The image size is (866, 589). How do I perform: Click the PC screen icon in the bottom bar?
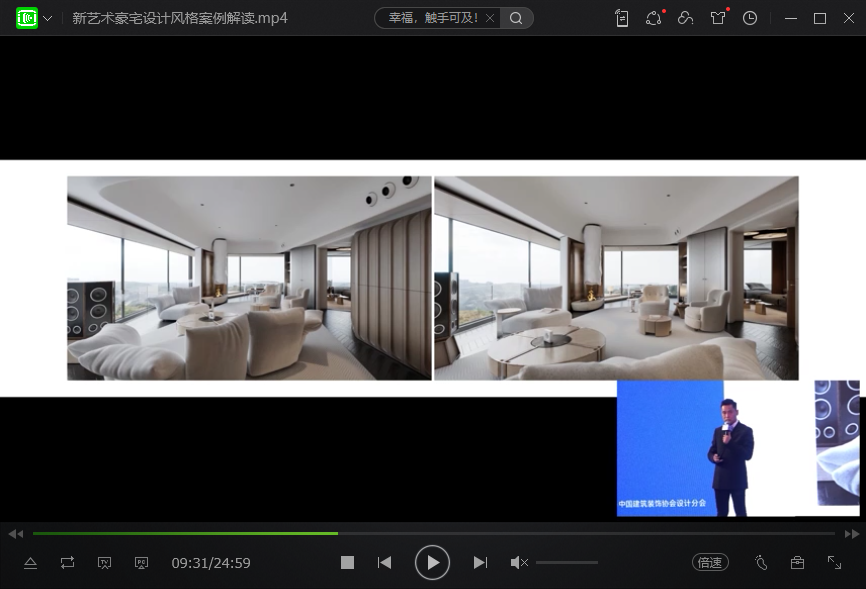point(141,563)
